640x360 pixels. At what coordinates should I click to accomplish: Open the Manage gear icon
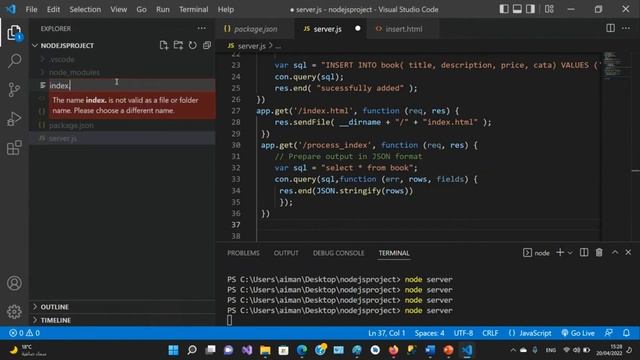tap(14, 311)
